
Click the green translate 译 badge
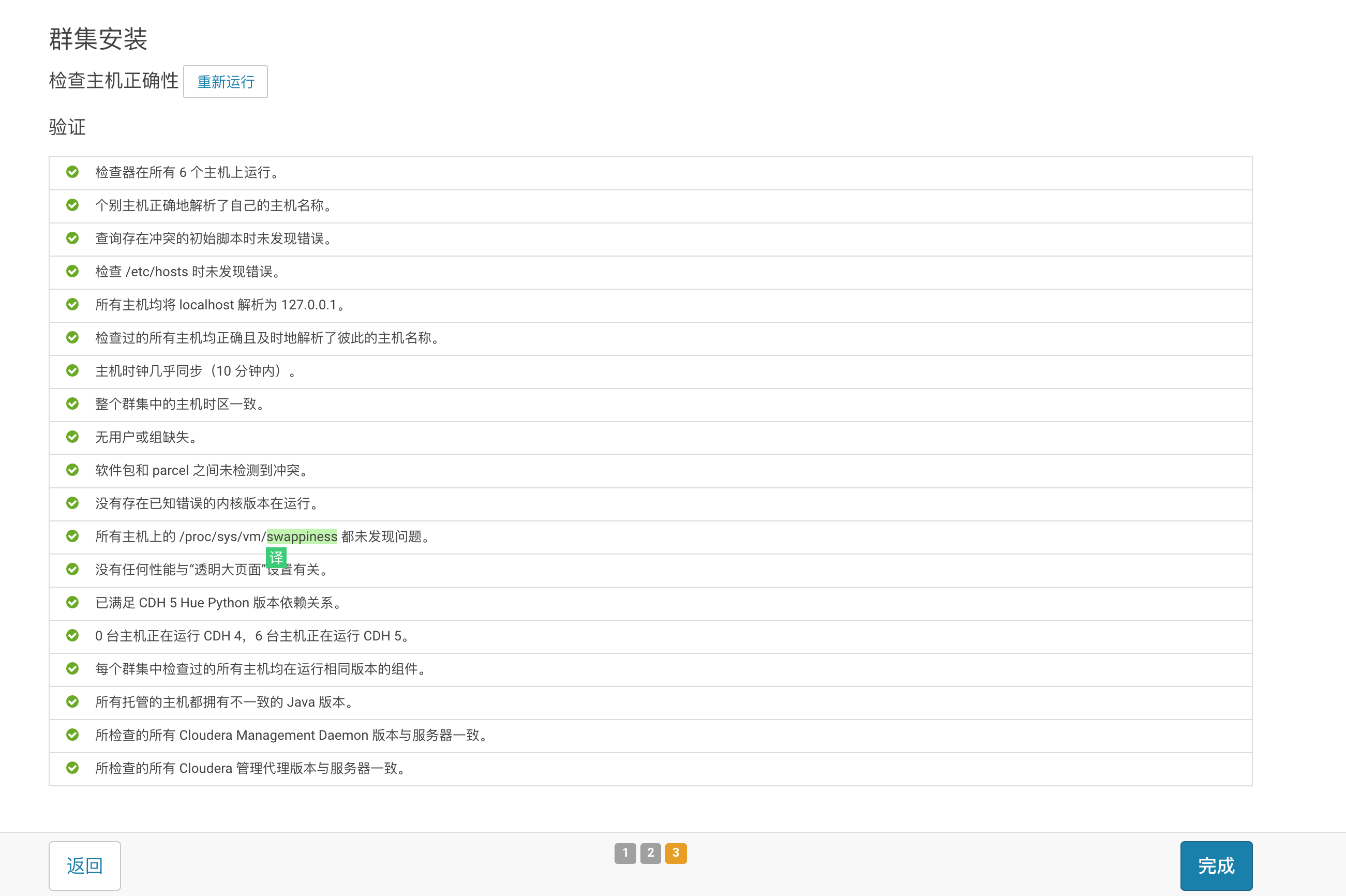(x=276, y=558)
